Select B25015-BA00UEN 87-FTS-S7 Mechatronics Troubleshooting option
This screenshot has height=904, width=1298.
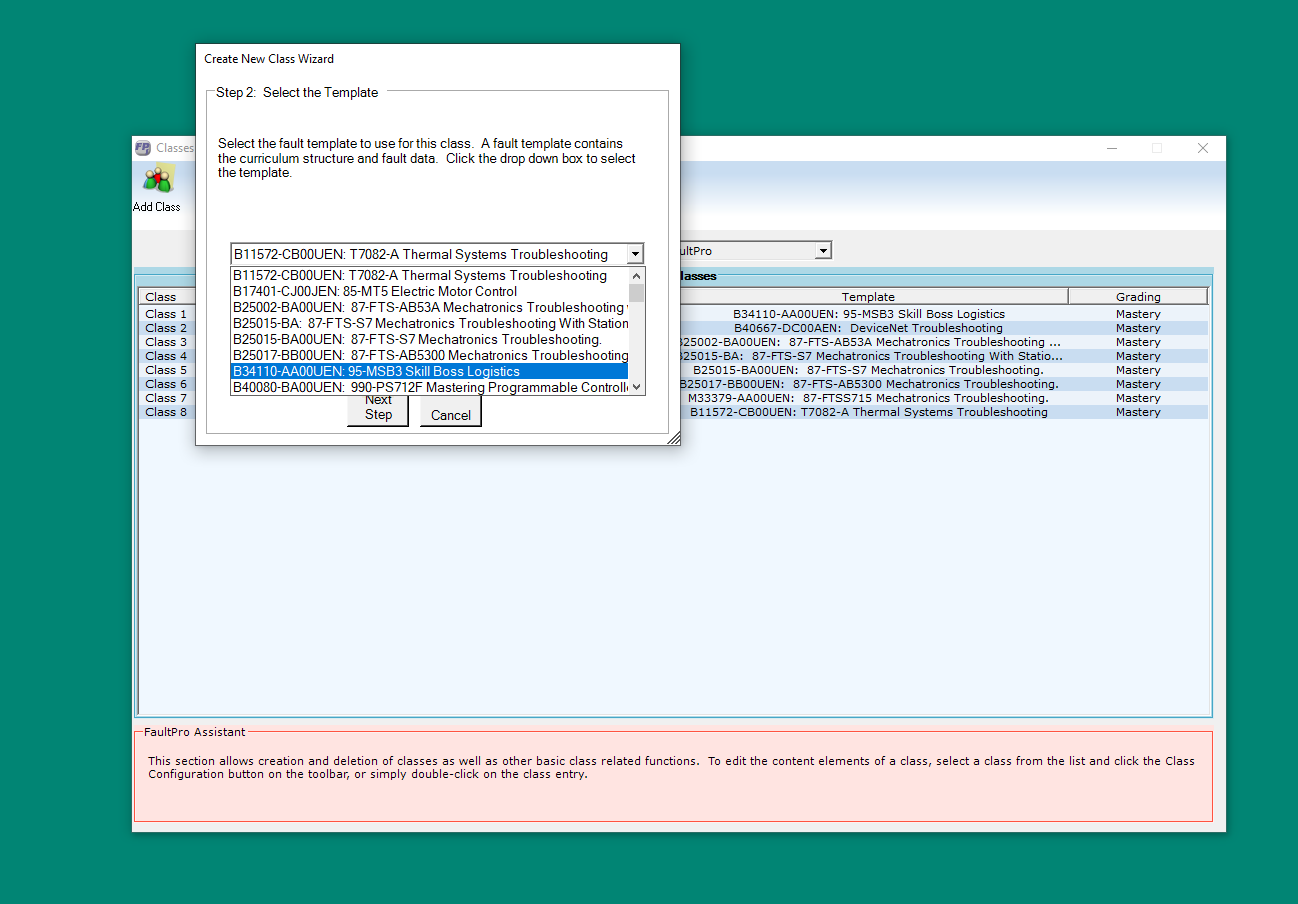point(429,339)
